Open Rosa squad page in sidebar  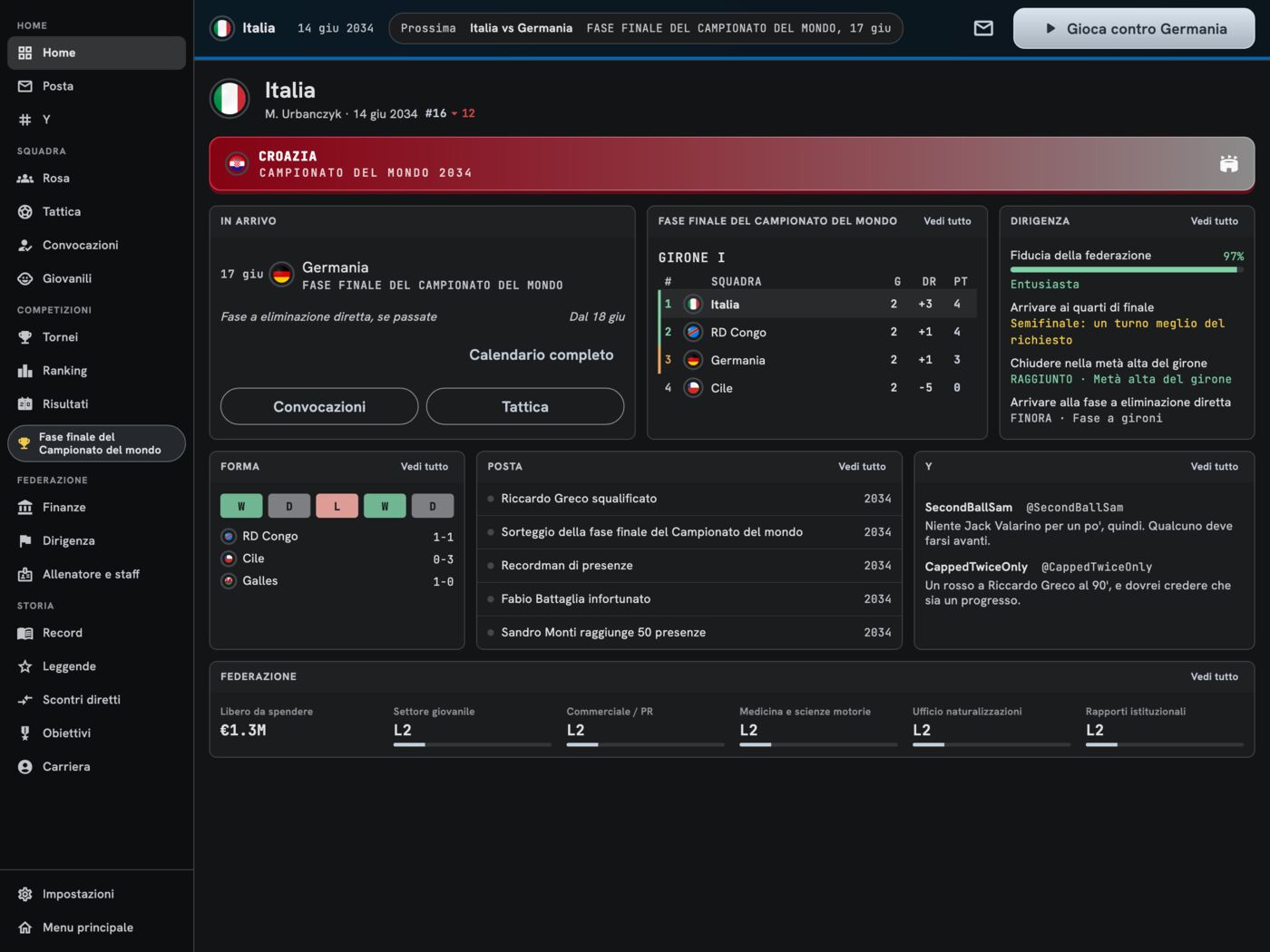point(96,179)
